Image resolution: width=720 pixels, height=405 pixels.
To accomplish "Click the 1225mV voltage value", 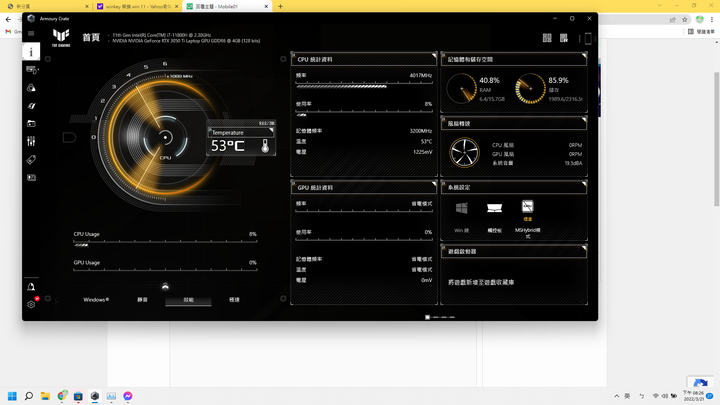I will 422,152.
